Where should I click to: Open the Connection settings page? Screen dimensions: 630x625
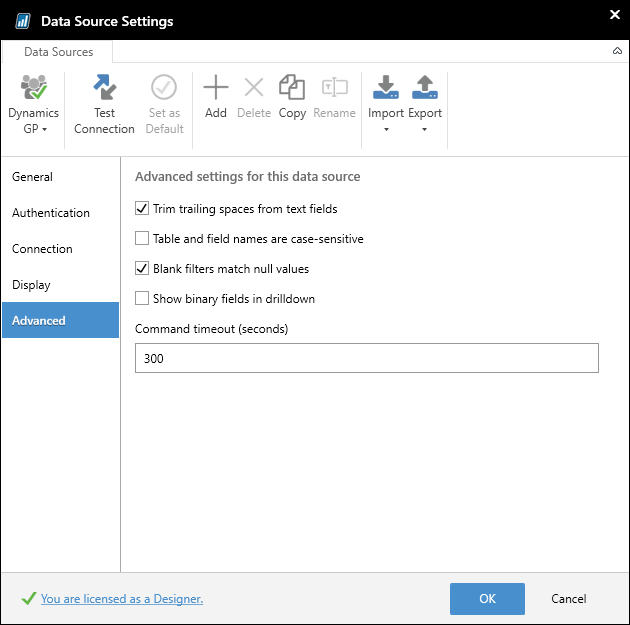pyautogui.click(x=42, y=249)
